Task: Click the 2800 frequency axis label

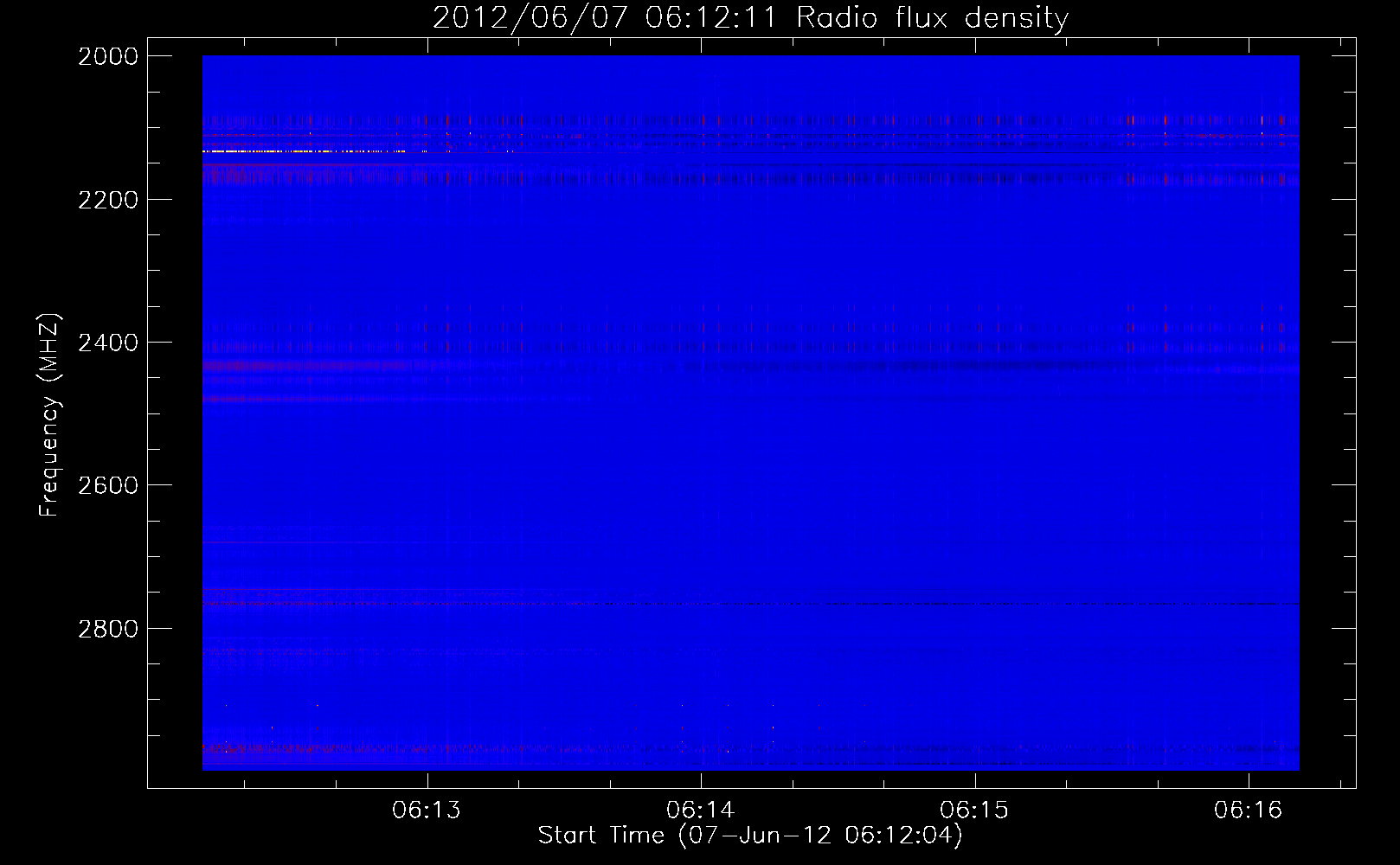Action: pos(108,629)
